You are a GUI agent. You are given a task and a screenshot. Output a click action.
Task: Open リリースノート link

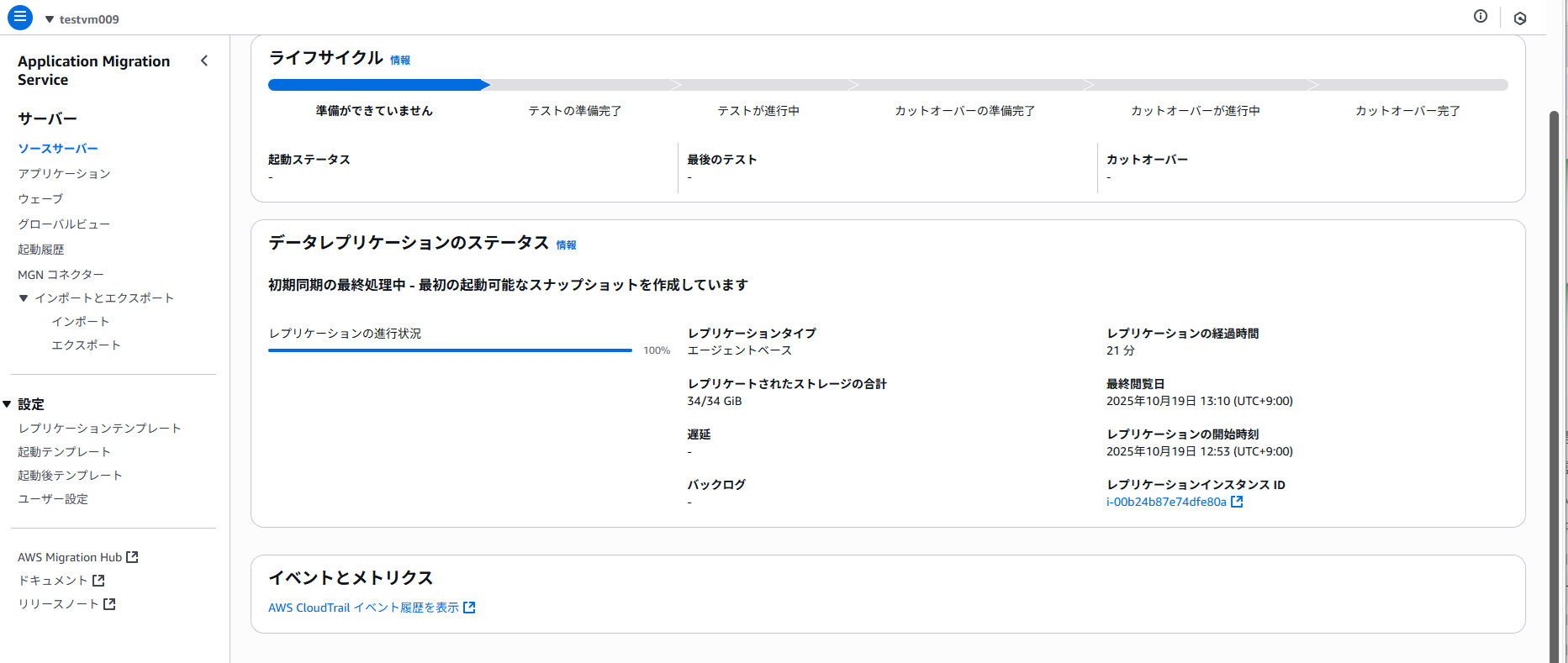(x=59, y=604)
